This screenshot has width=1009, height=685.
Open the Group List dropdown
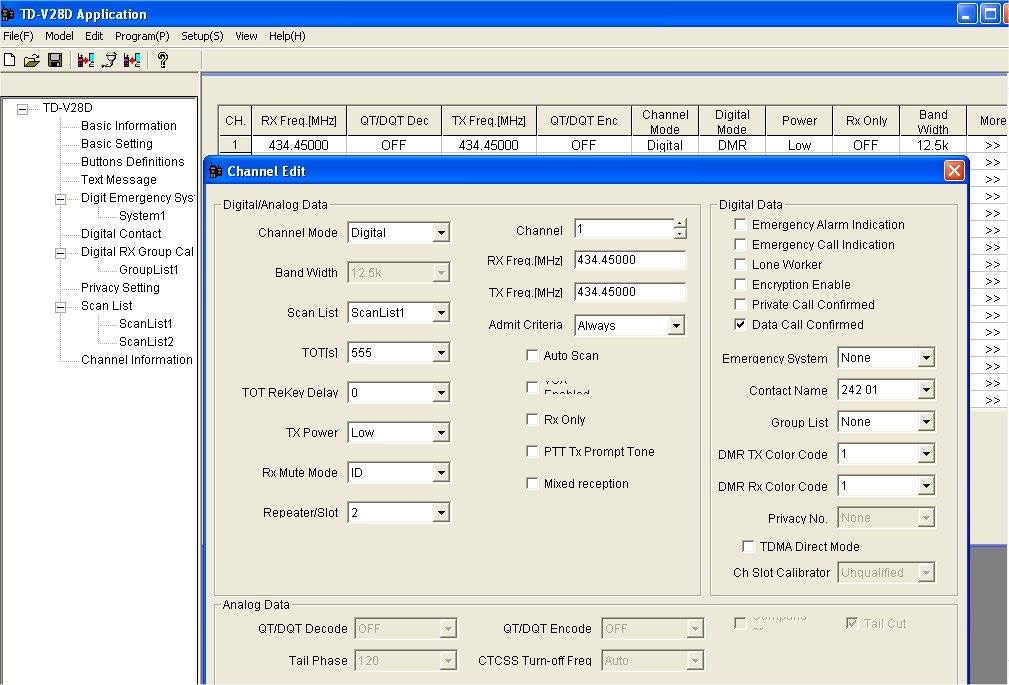point(925,422)
